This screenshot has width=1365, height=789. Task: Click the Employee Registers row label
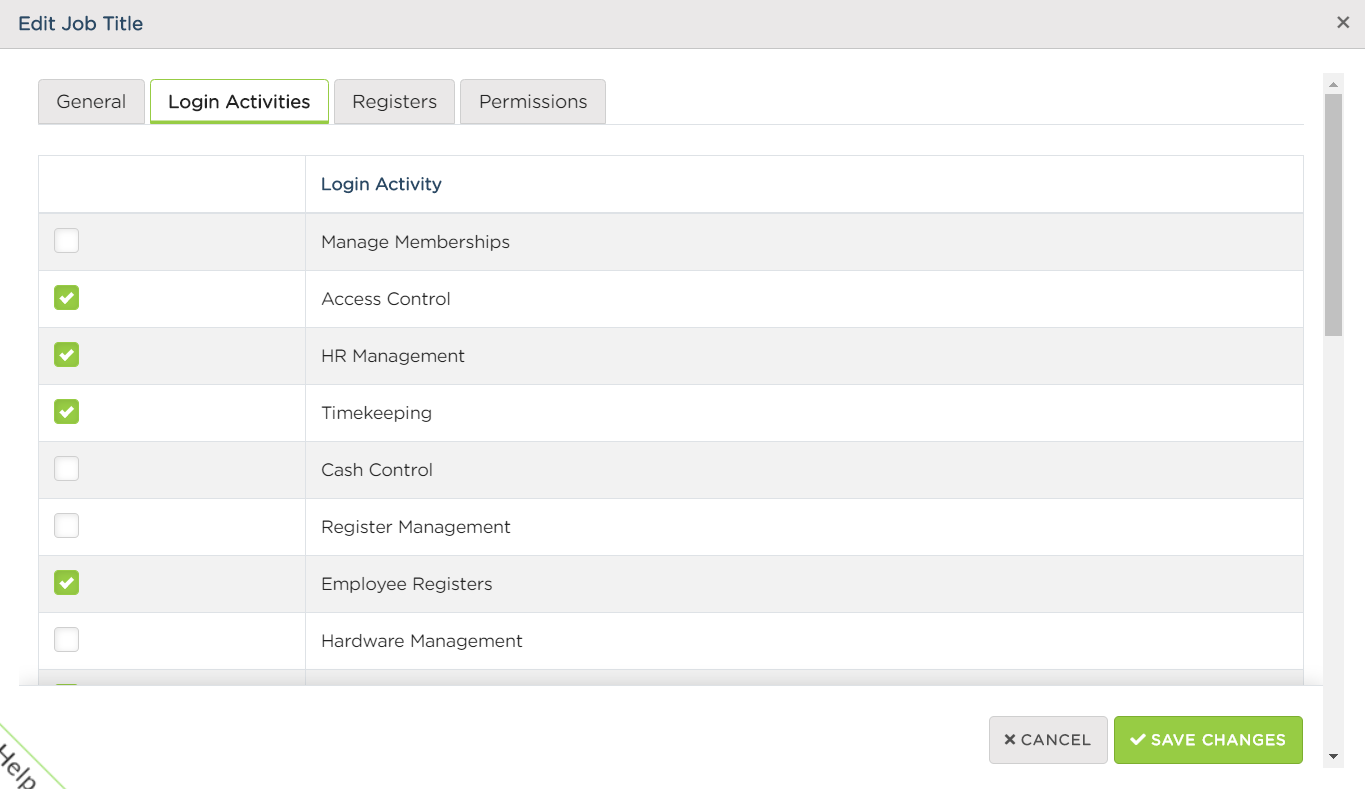(x=407, y=584)
